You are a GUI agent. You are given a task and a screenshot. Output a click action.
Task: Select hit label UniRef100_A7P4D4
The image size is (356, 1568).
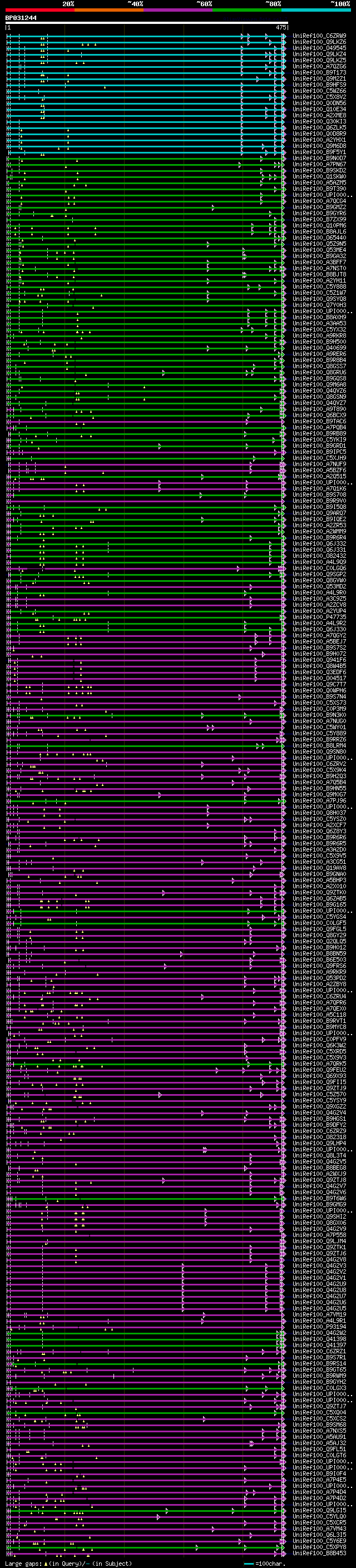pos(319,1492)
